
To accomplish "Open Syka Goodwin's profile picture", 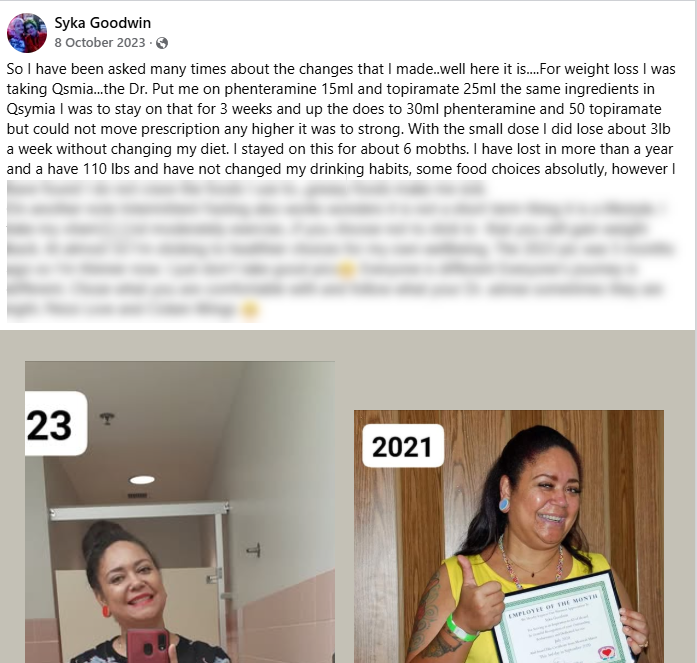I will pos(27,33).
